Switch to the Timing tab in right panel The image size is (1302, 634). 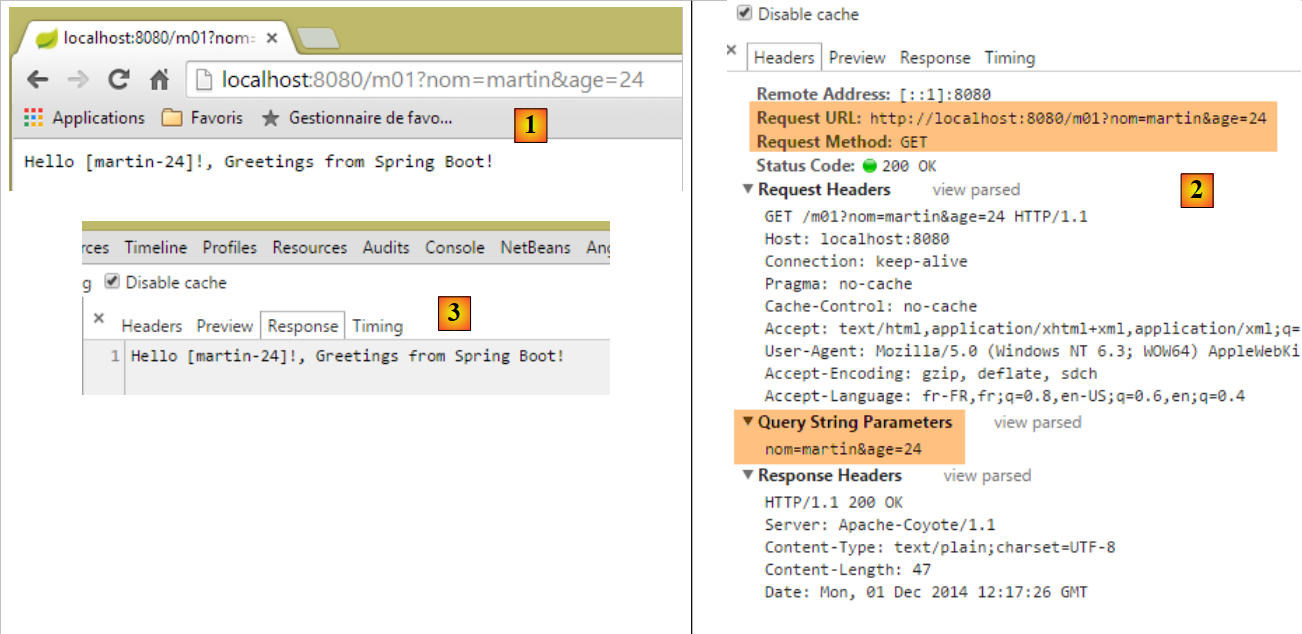coord(1009,58)
